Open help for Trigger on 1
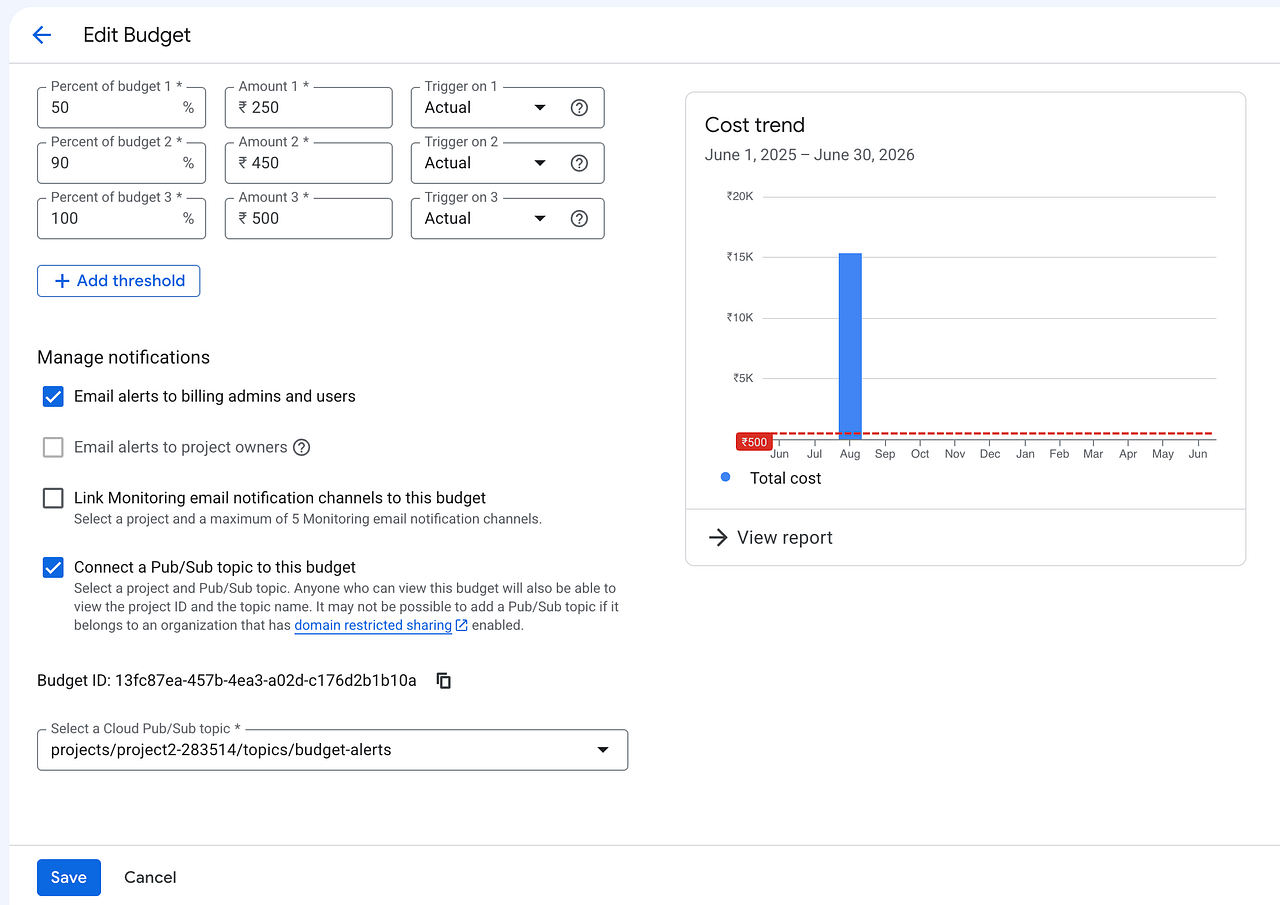 (x=579, y=108)
